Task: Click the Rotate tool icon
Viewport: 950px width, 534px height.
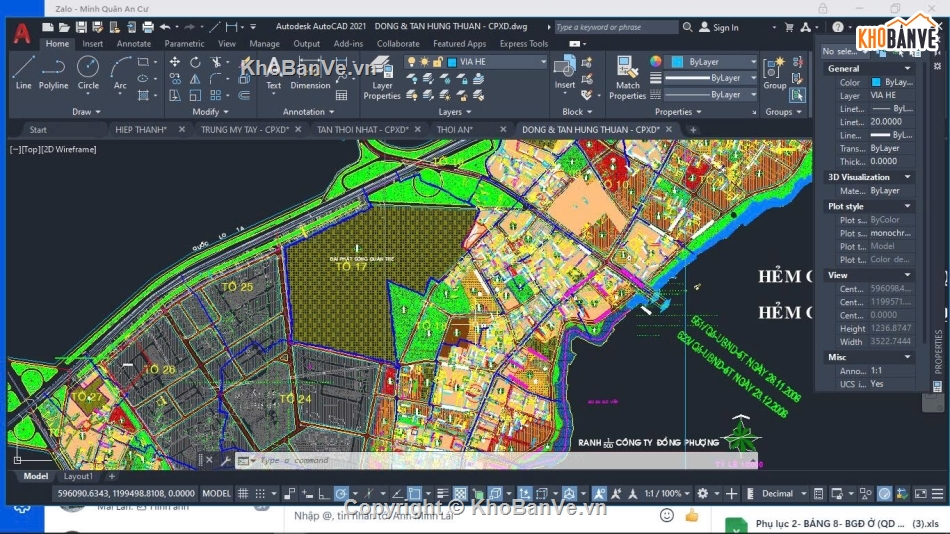Action: (195, 62)
